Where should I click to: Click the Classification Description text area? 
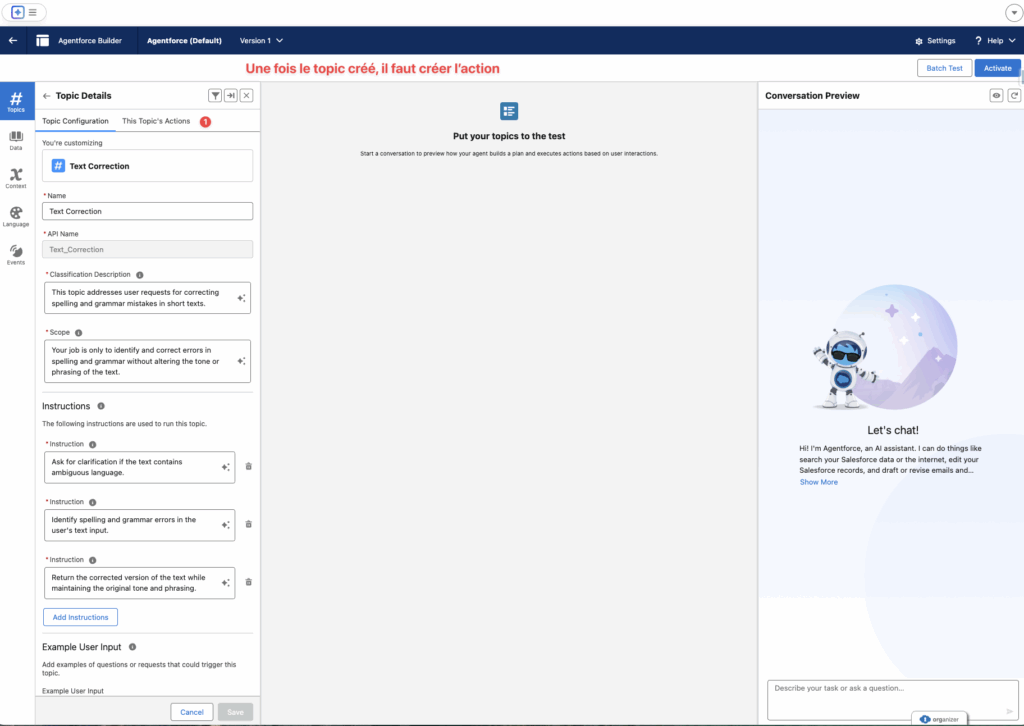[x=148, y=298]
